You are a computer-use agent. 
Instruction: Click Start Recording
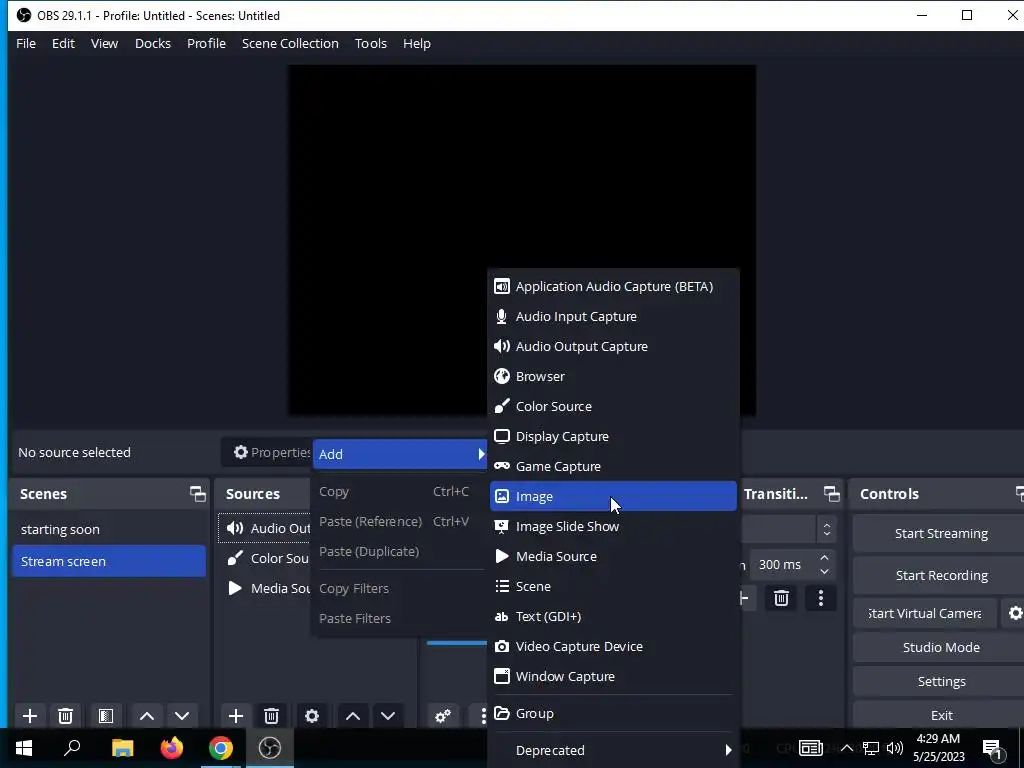pos(941,575)
